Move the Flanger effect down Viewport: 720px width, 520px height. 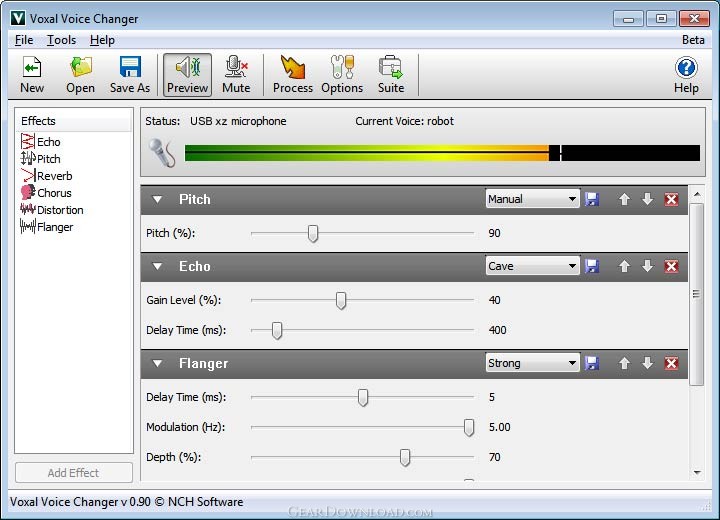coord(647,363)
